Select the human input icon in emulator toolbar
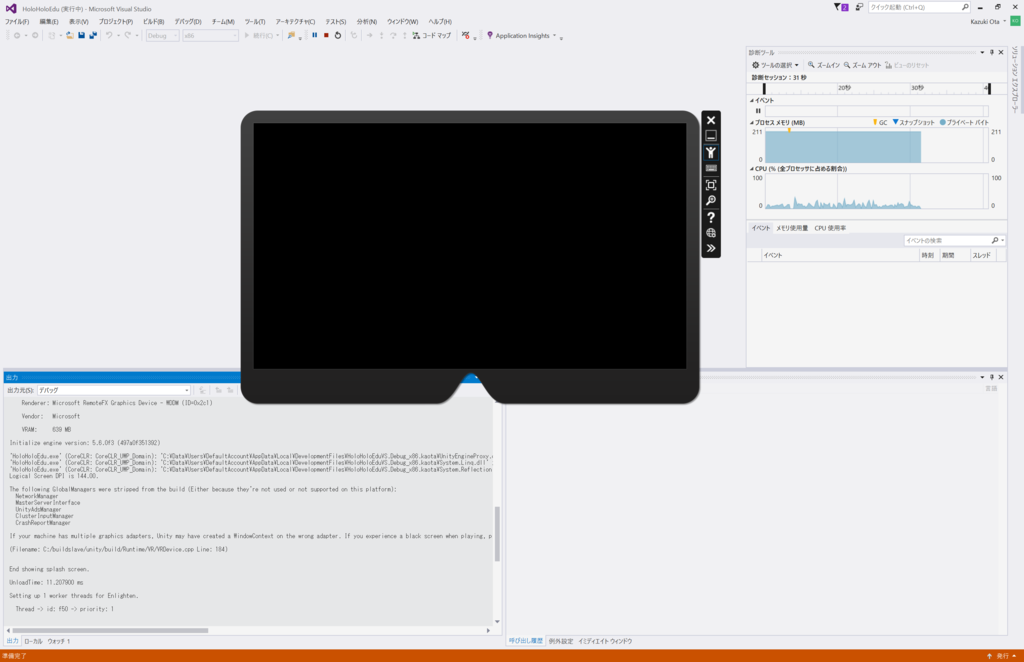This screenshot has height=662, width=1024. click(x=711, y=152)
